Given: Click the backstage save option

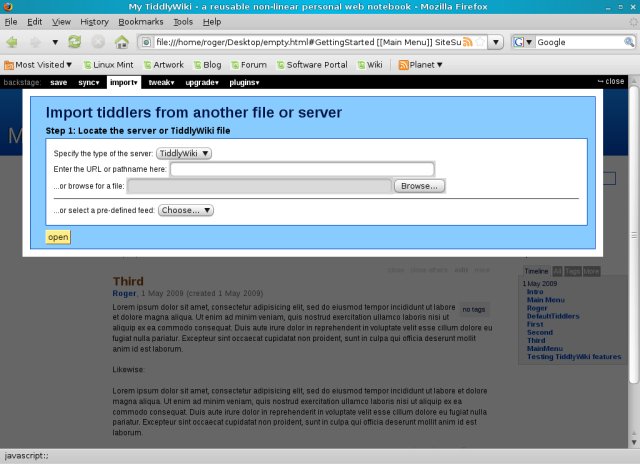Looking at the screenshot, I should pyautogui.click(x=59, y=82).
